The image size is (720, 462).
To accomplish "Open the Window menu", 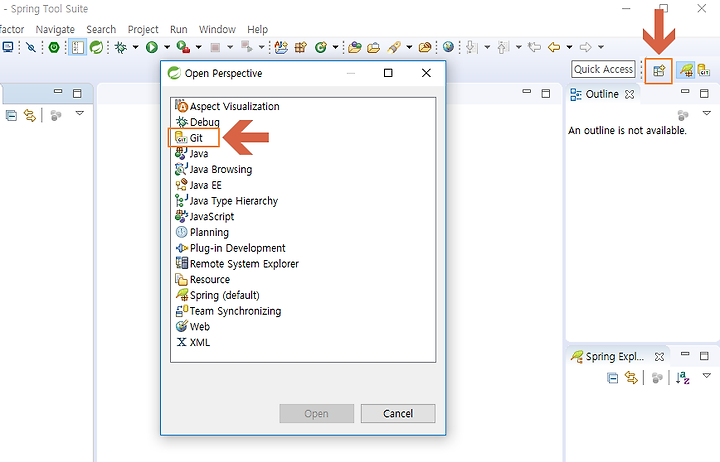I will coord(217,29).
